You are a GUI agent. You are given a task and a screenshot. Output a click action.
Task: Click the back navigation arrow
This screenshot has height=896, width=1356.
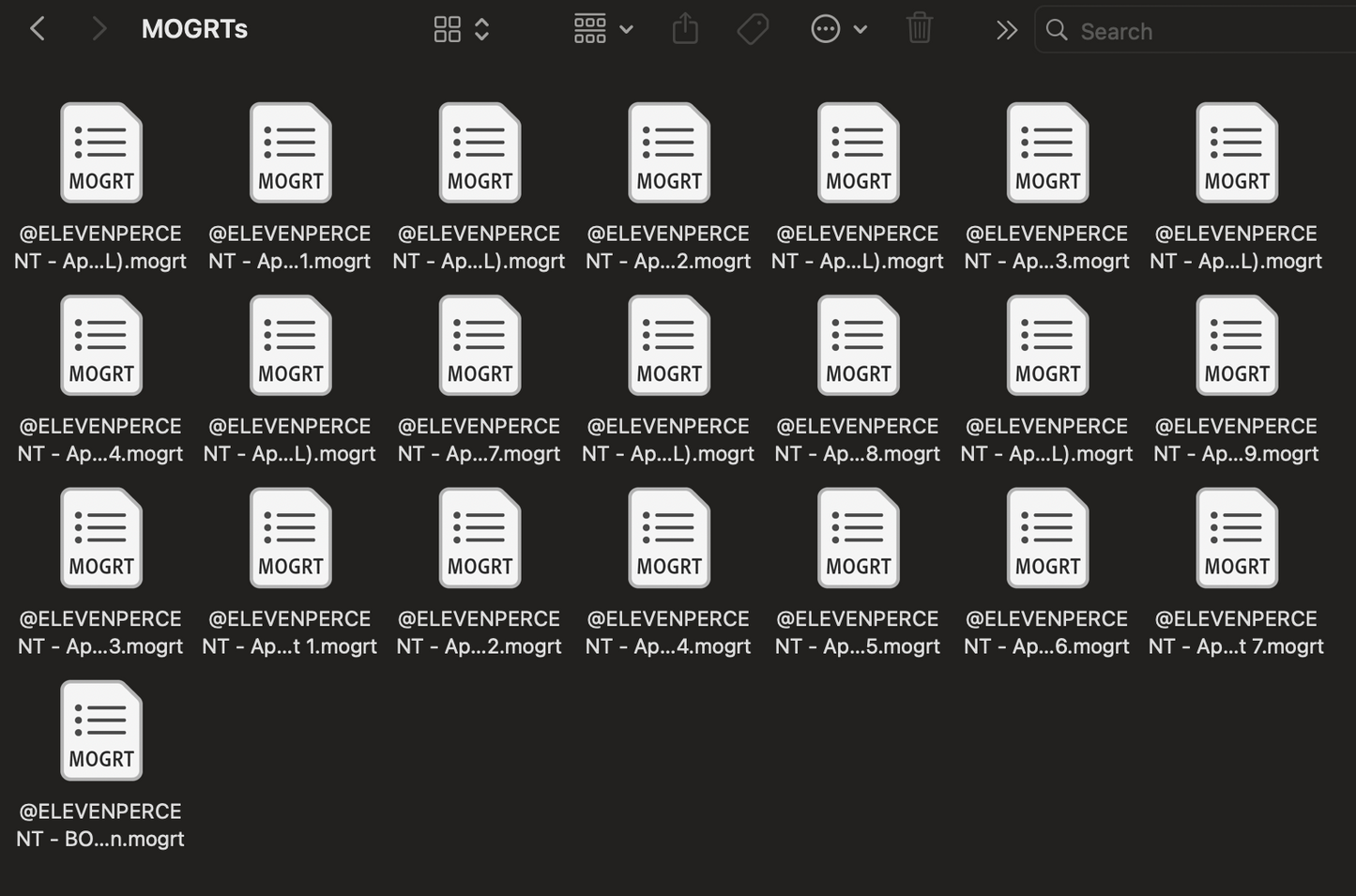click(x=37, y=28)
